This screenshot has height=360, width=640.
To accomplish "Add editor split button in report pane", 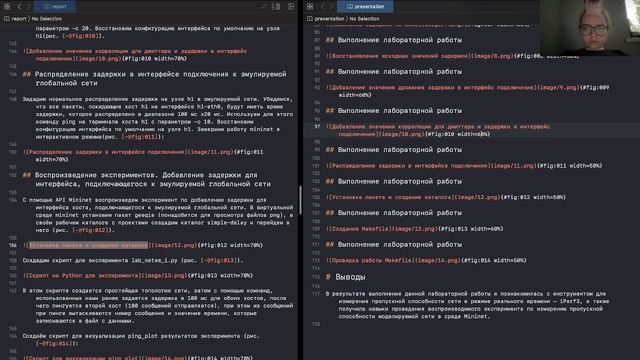I will tap(291, 6).
